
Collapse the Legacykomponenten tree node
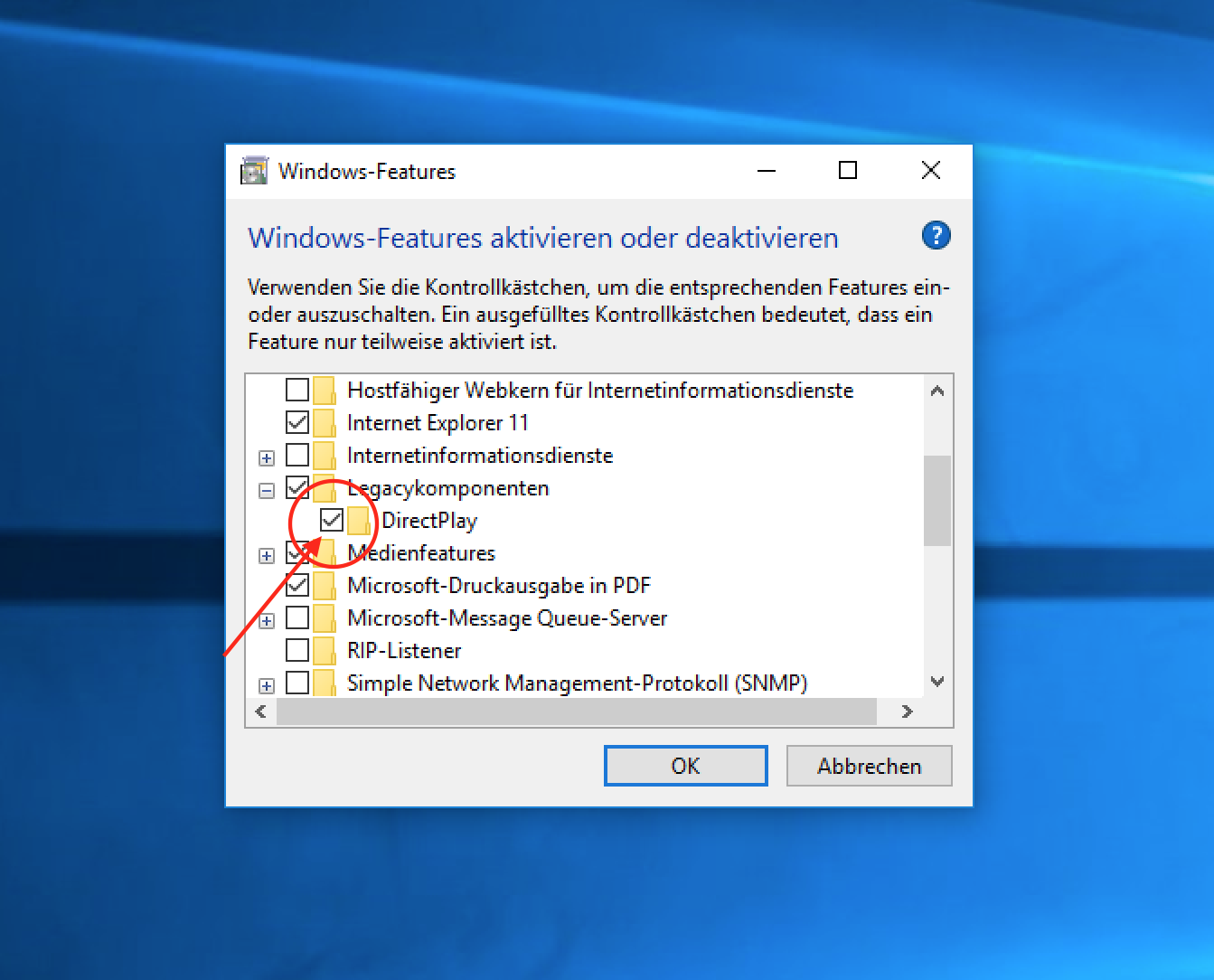267,491
